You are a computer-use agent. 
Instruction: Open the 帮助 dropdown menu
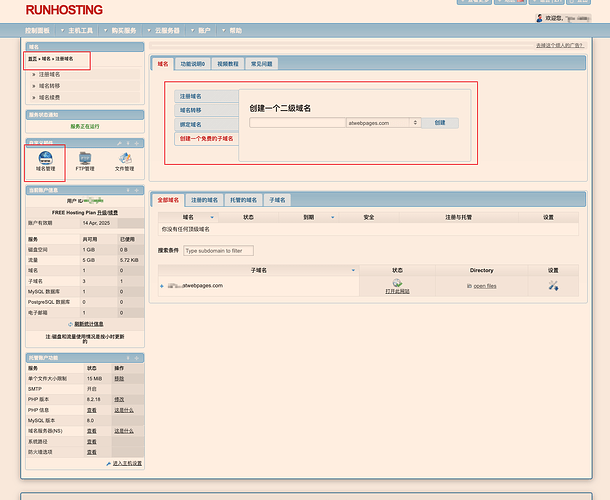tap(232, 30)
